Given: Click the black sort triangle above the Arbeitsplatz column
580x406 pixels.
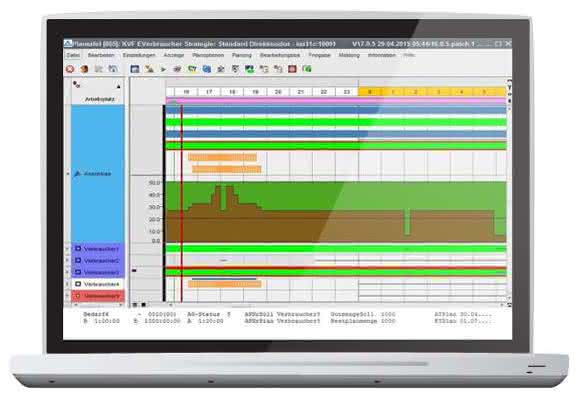Looking at the screenshot, I should tap(118, 86).
